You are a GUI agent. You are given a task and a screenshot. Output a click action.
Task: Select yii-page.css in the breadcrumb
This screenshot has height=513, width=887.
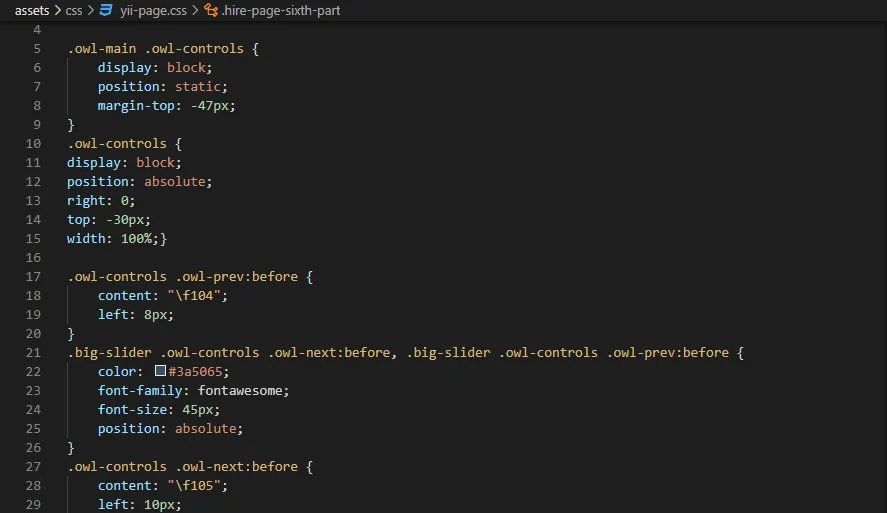[153, 10]
